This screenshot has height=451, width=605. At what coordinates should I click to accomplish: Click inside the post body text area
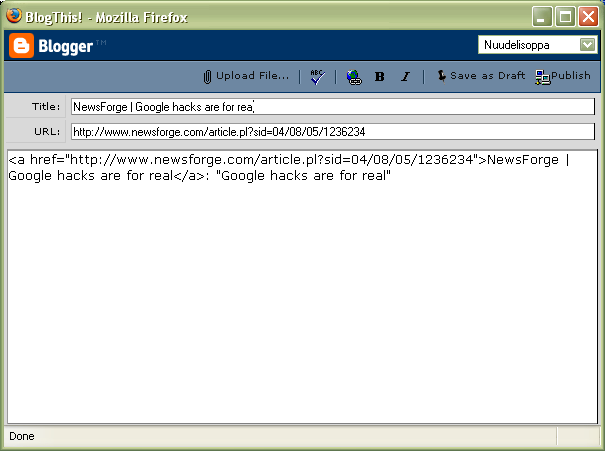pos(302,300)
